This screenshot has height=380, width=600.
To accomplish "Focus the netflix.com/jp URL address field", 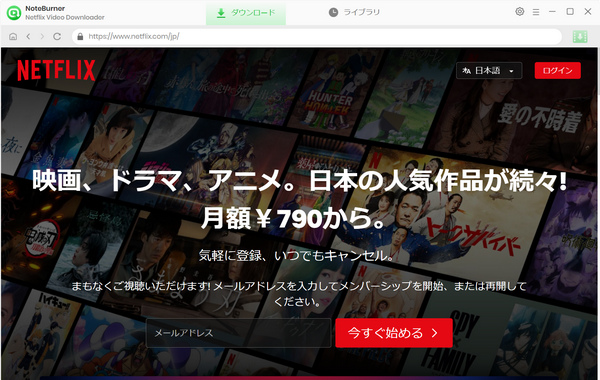I will 317,36.
